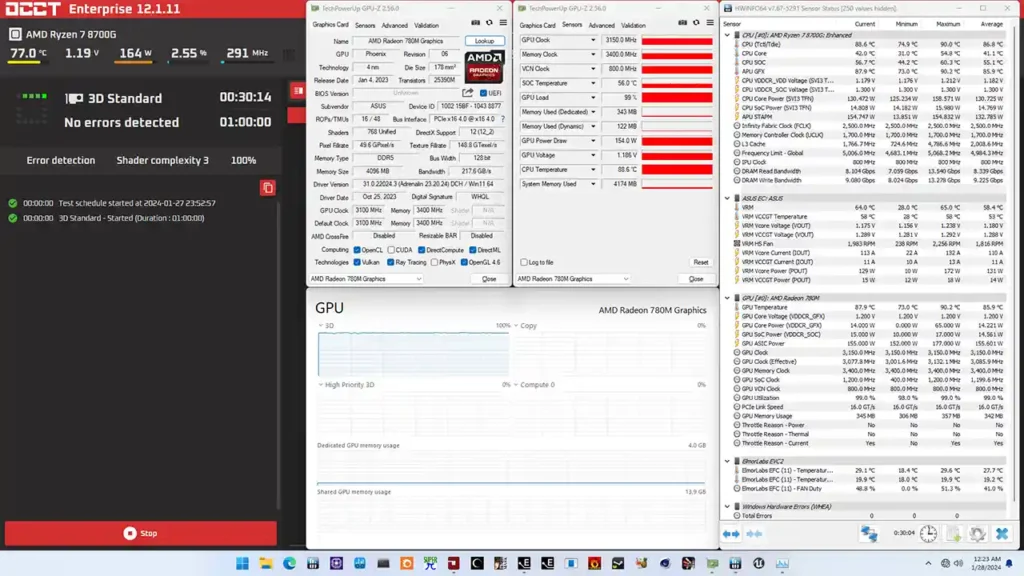Open the GPU Clock sensor dropdown arrow
Viewport: 1024px width, 576px height.
point(594,39)
